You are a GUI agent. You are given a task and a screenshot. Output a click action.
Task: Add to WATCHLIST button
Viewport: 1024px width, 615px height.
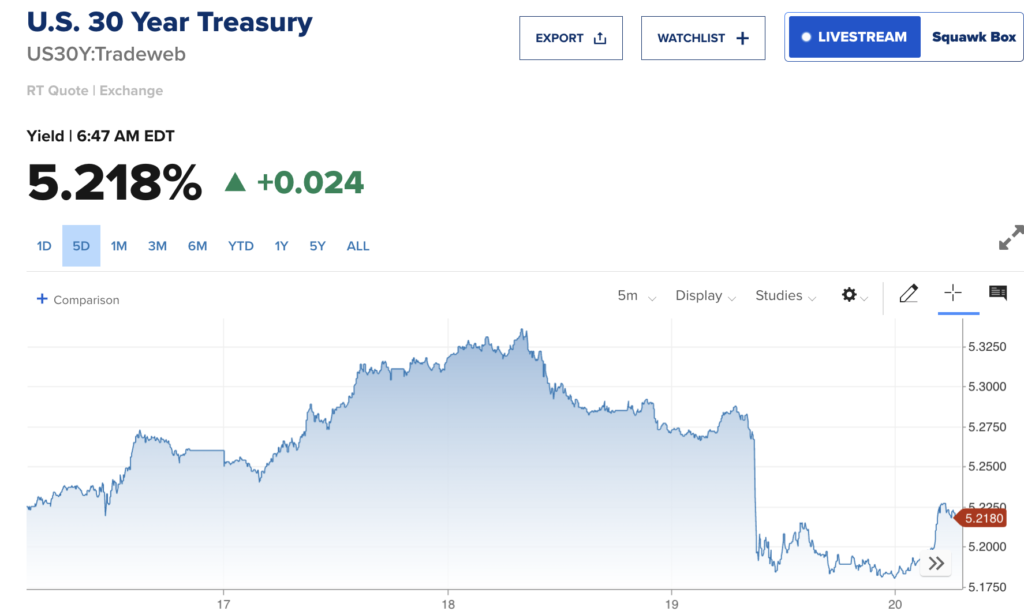click(x=703, y=38)
